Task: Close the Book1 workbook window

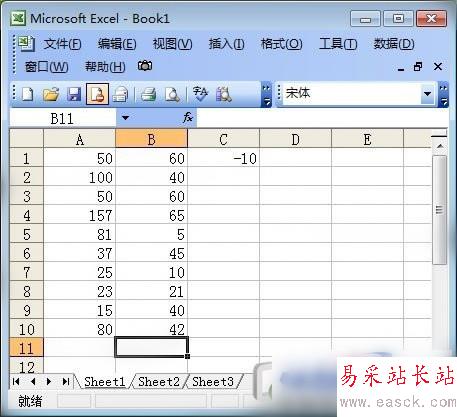Action: [x=438, y=67]
